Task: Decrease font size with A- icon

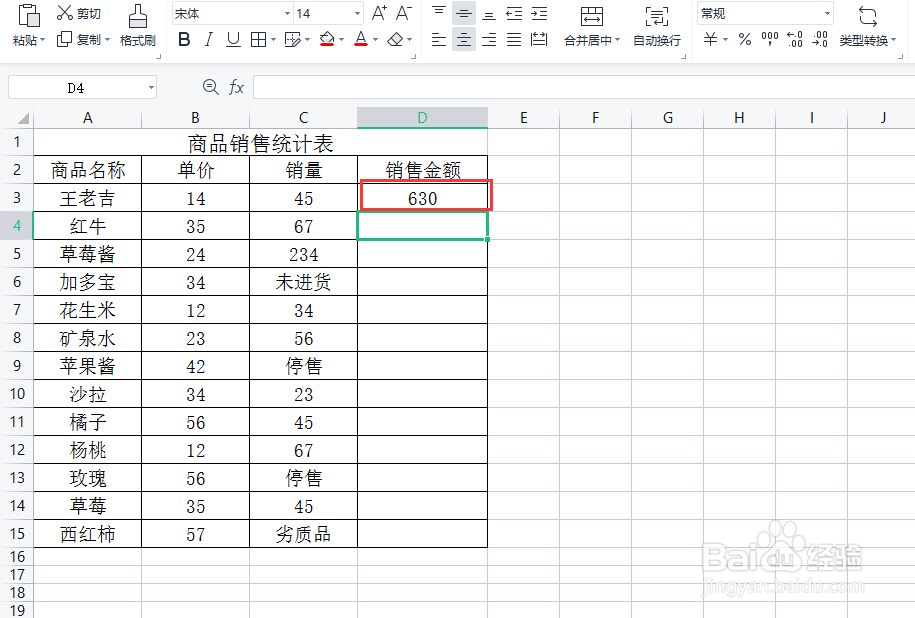Action: [402, 12]
